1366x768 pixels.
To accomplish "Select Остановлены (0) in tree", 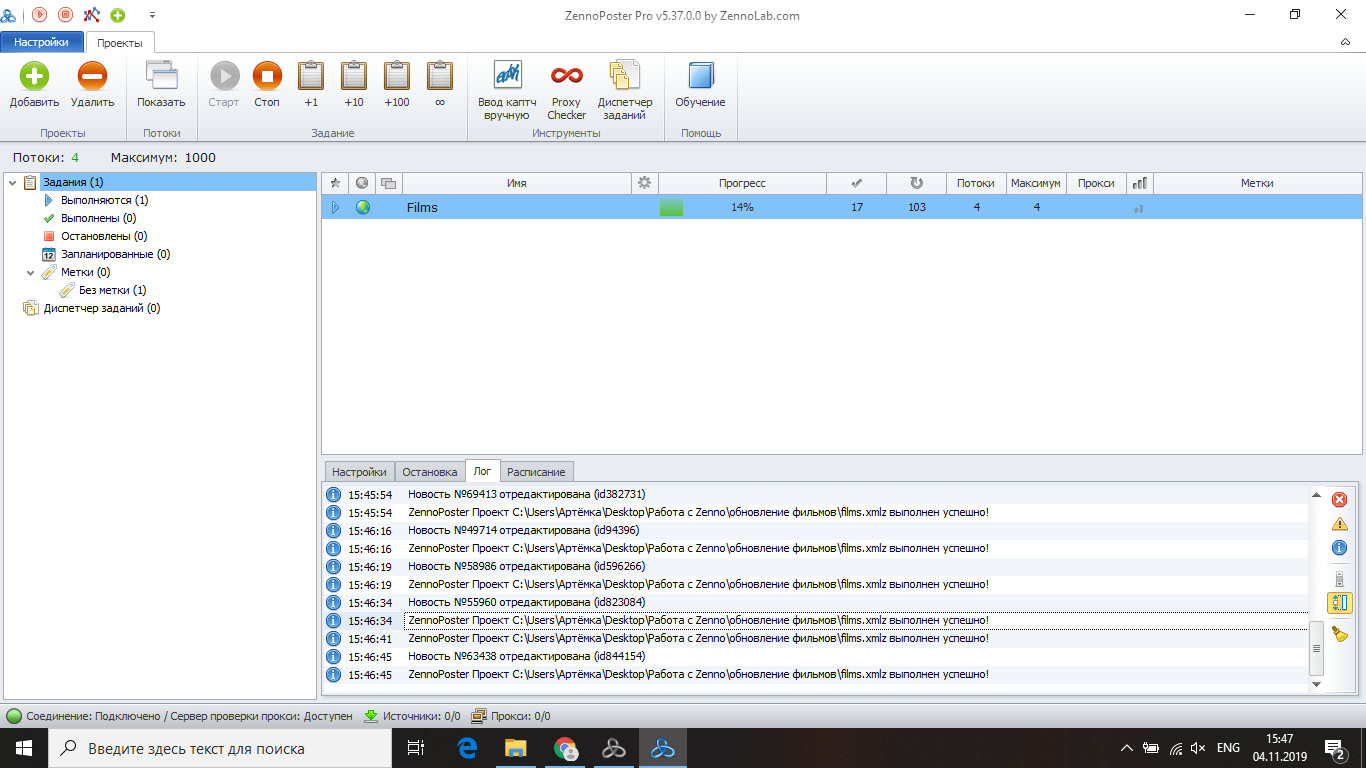I will tap(104, 236).
